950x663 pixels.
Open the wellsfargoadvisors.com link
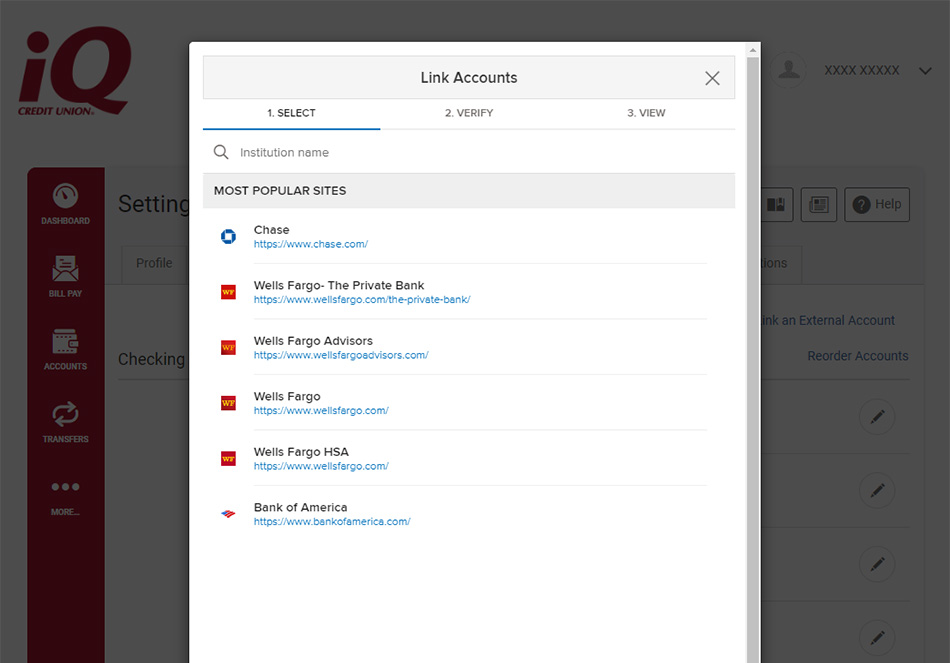coord(341,355)
